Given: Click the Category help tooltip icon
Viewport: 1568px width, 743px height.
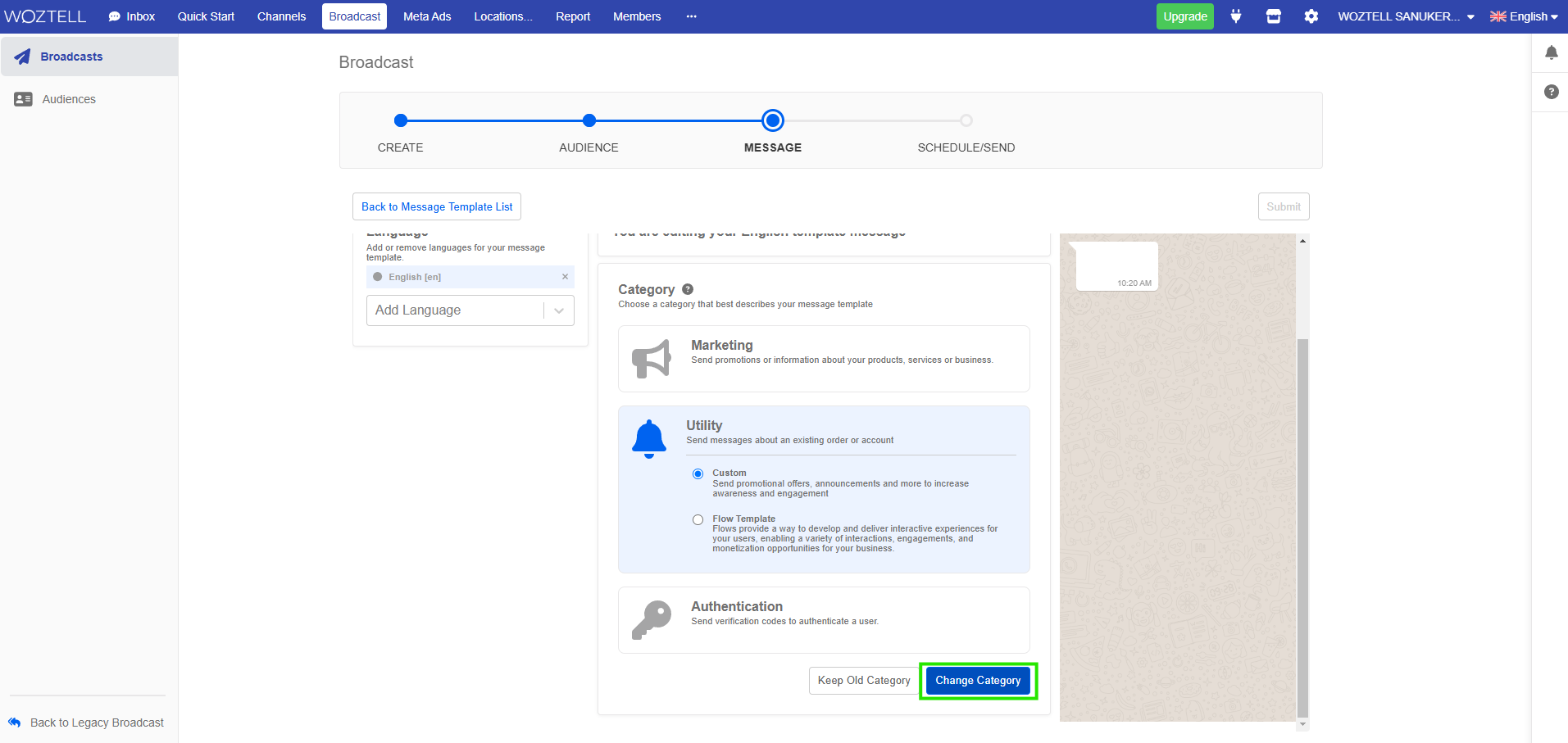Looking at the screenshot, I should click(x=688, y=289).
